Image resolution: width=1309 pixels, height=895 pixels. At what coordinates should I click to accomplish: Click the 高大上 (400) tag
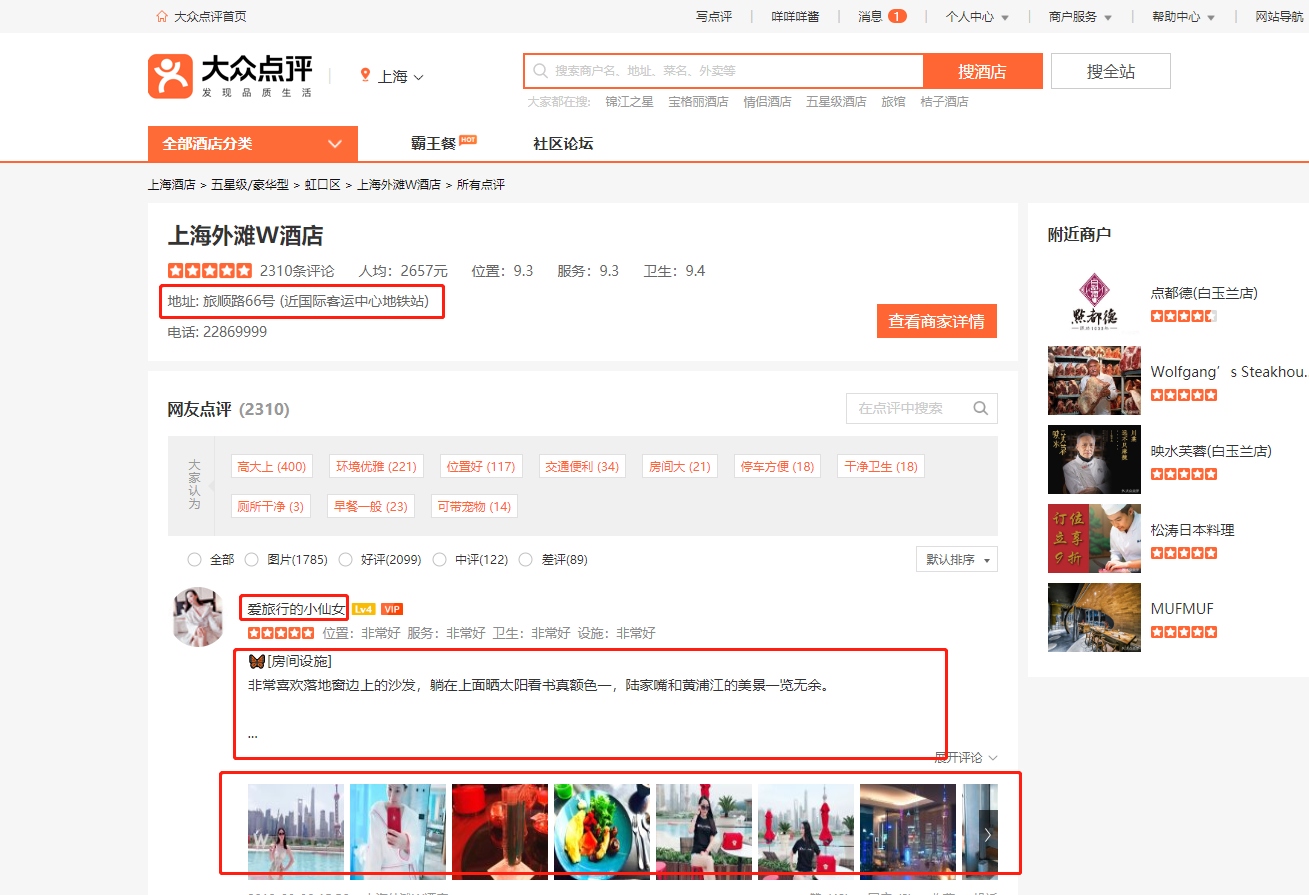click(272, 466)
